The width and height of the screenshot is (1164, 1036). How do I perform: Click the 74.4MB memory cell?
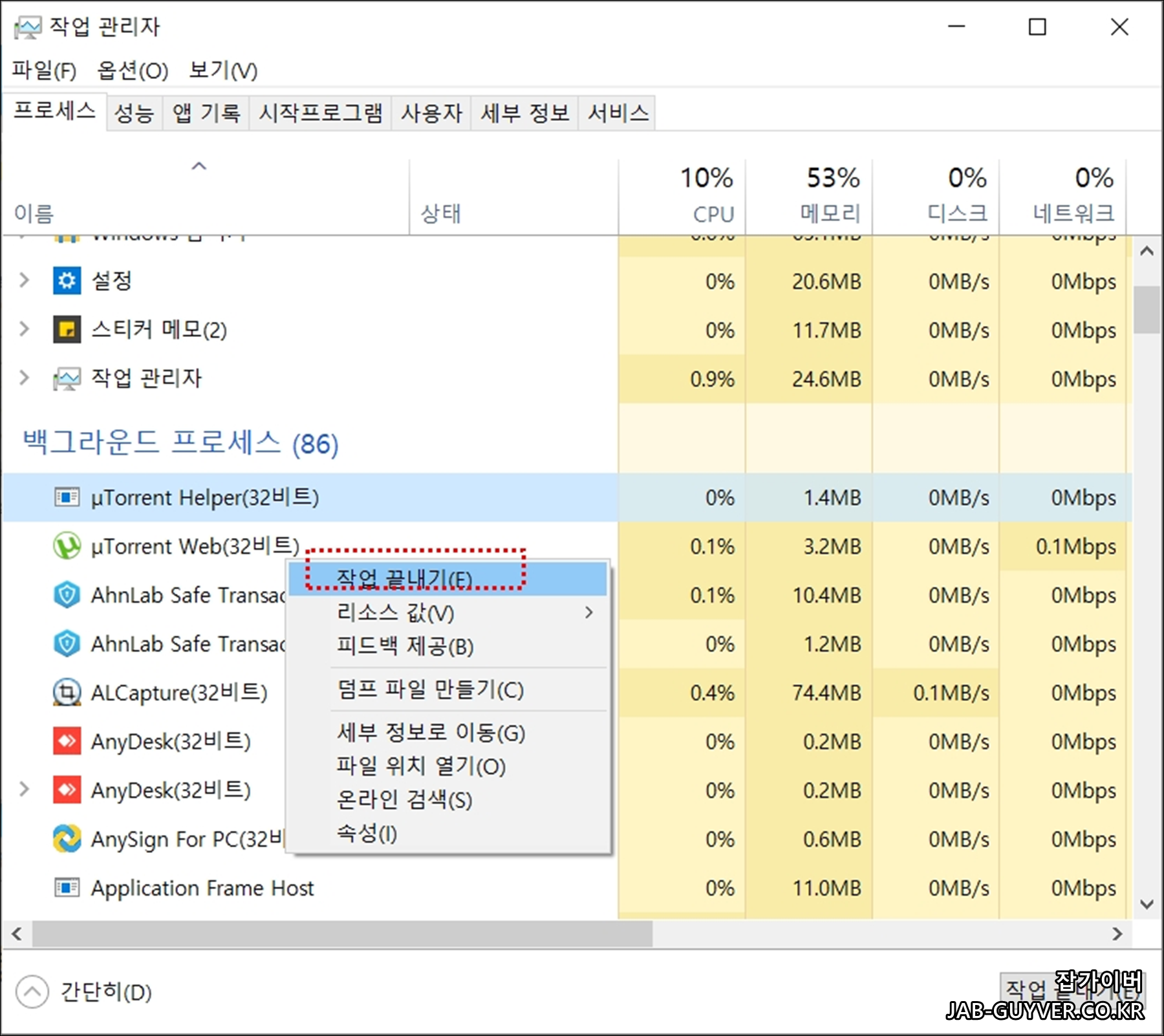(808, 693)
